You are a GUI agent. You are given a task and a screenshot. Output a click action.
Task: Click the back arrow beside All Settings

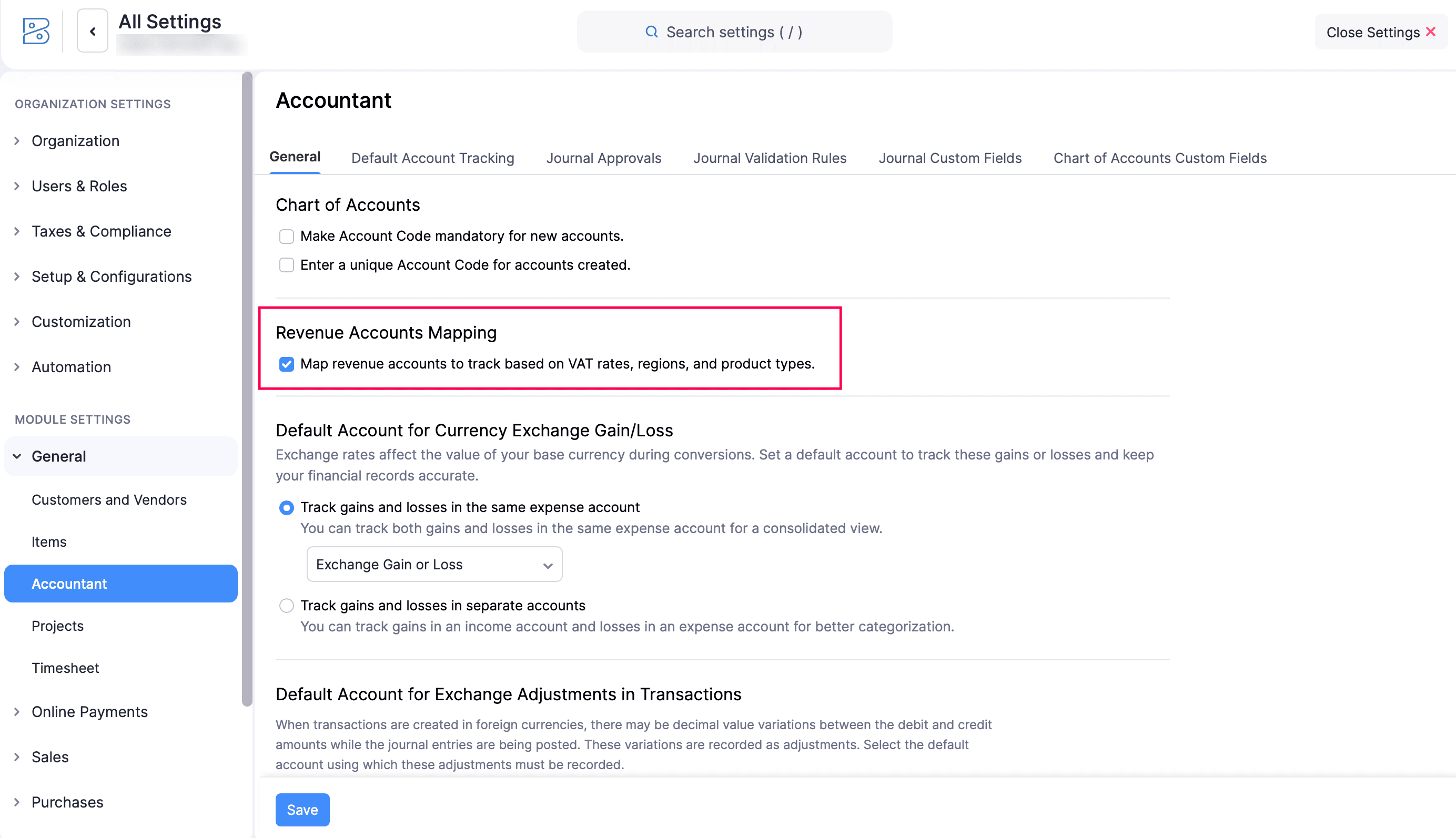point(92,31)
